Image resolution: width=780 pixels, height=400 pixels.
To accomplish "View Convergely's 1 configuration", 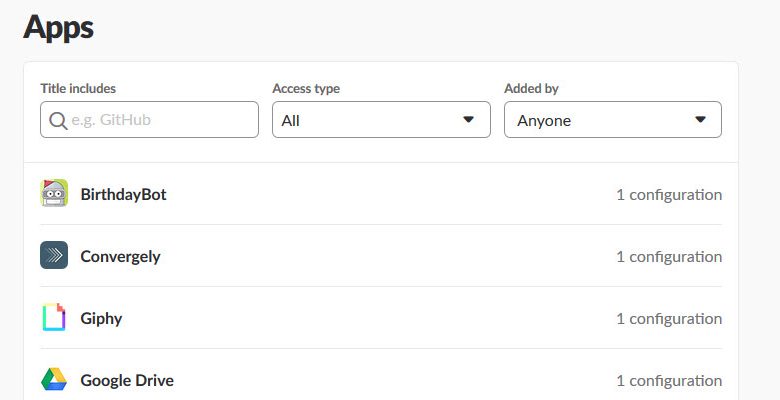I will tap(668, 256).
